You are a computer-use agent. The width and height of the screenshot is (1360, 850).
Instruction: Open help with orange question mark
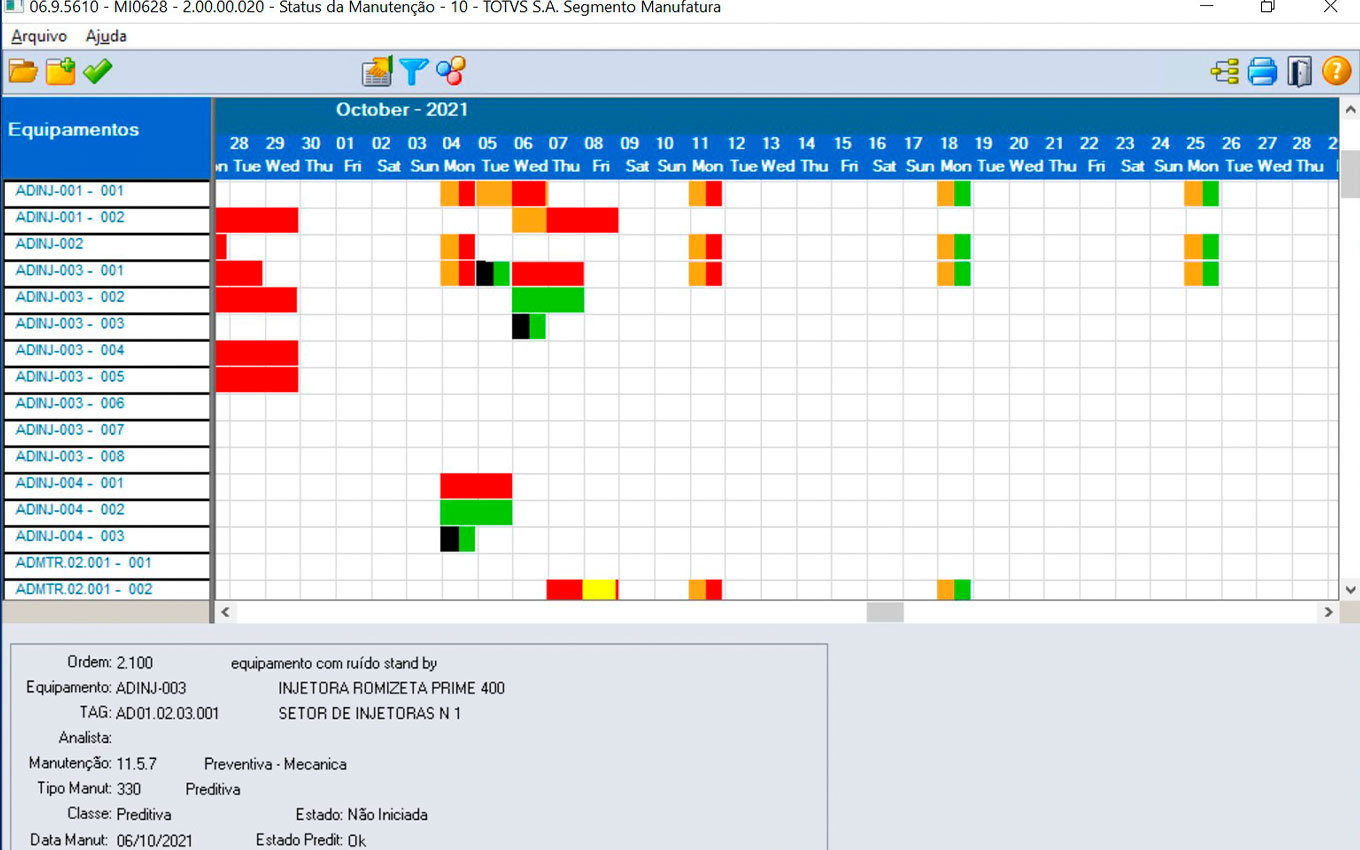click(1336, 71)
